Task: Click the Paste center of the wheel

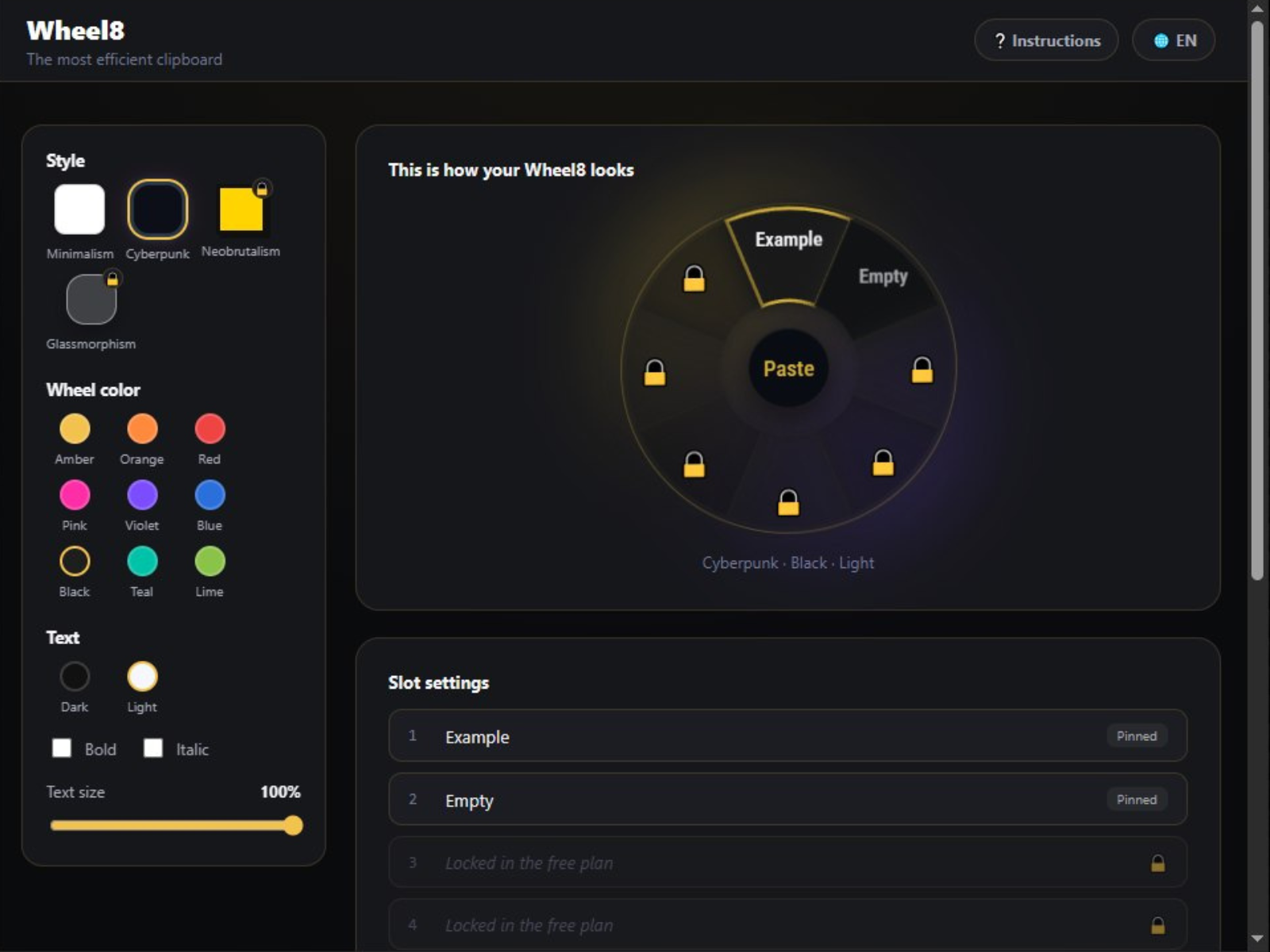Action: click(788, 368)
